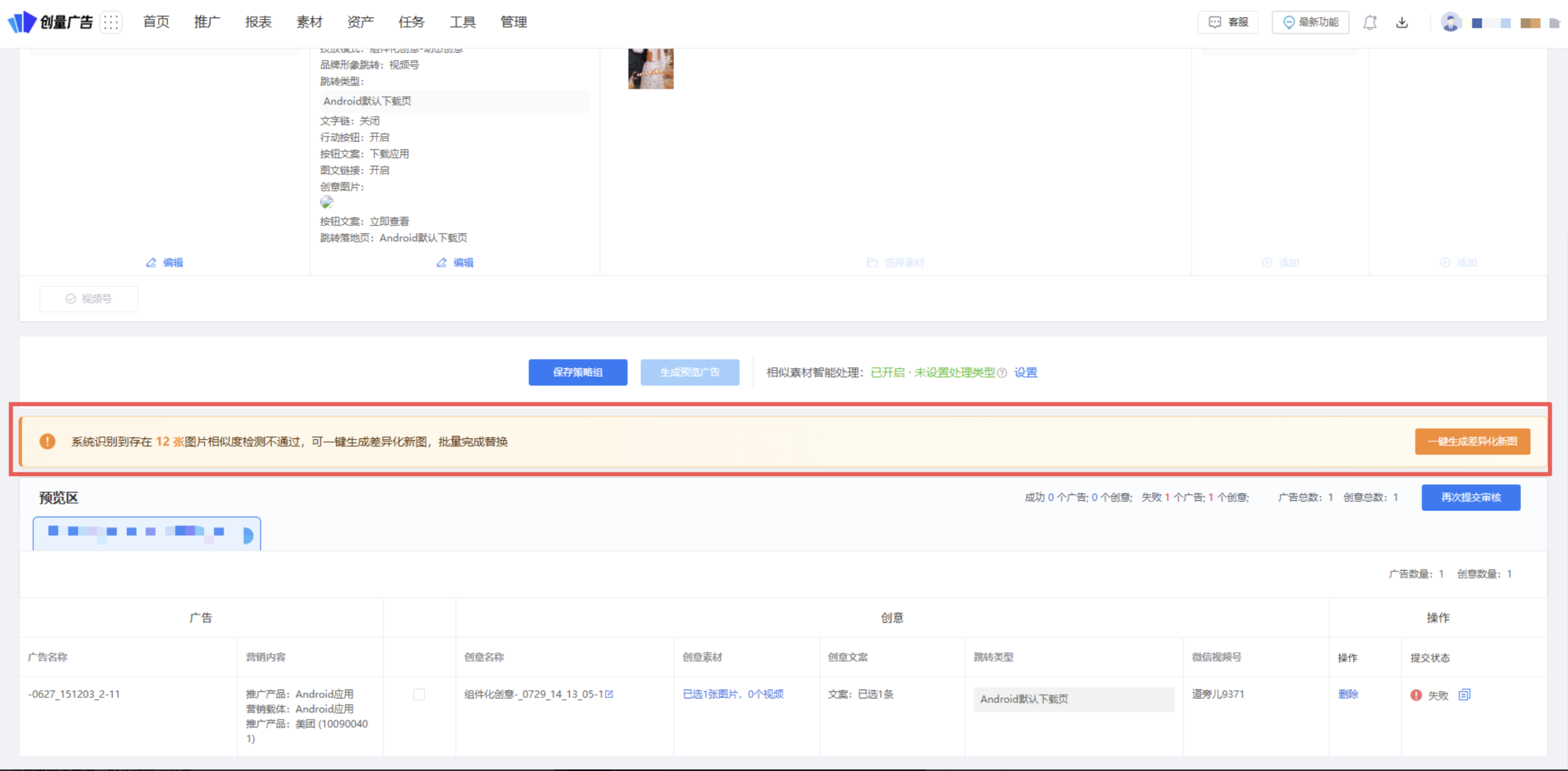Click the red 失败 status icon
The height and width of the screenshot is (771, 1568).
click(1416, 695)
